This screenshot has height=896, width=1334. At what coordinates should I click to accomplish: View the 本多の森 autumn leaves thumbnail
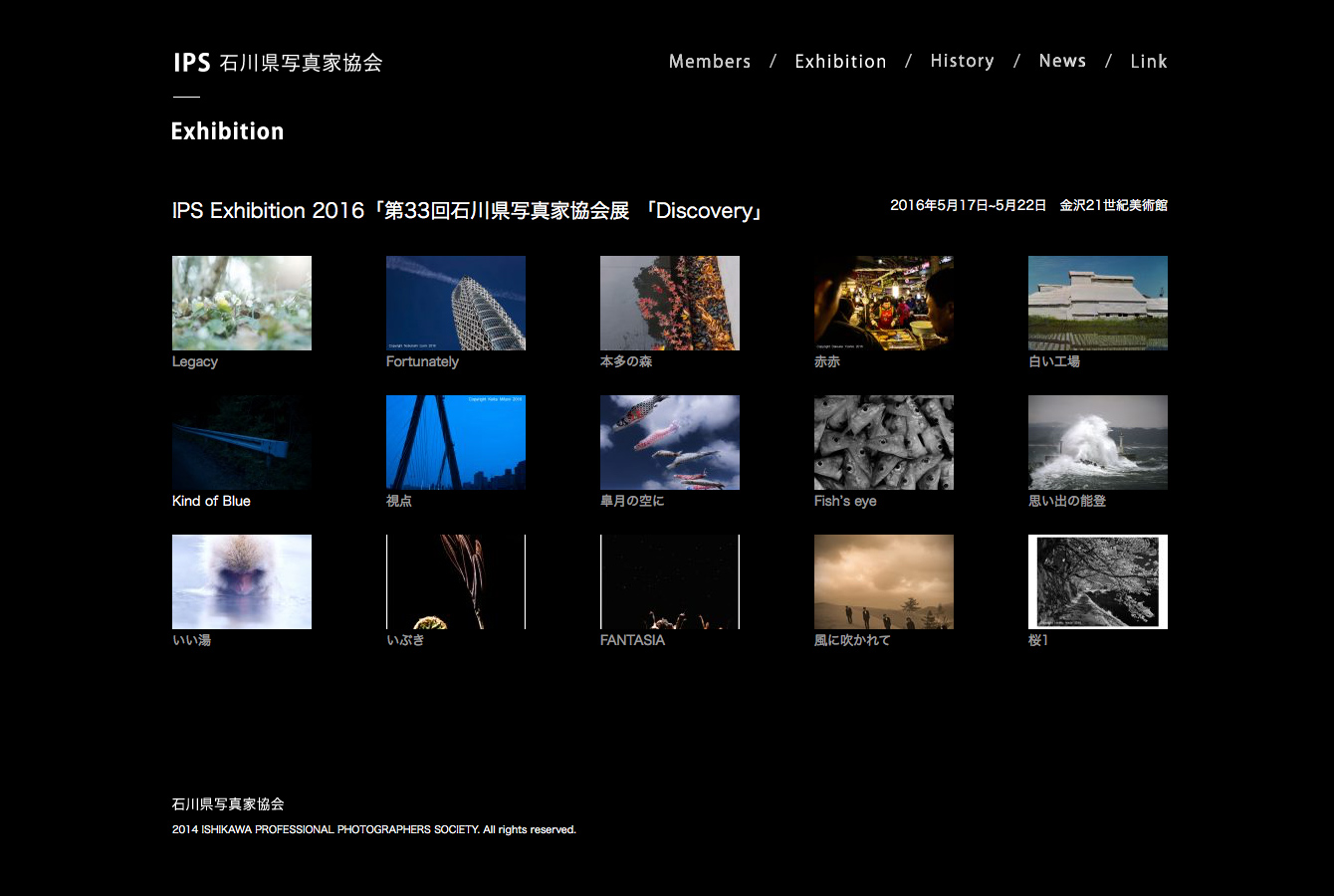[x=670, y=303]
